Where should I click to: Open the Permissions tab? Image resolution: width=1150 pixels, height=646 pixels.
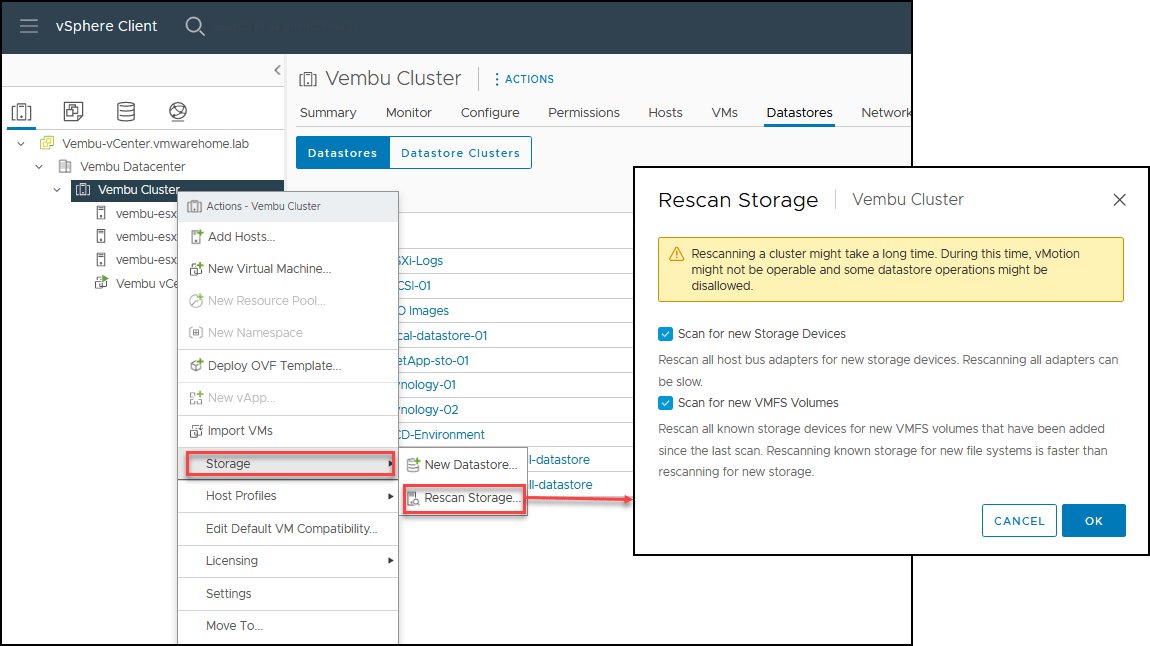[x=584, y=113]
